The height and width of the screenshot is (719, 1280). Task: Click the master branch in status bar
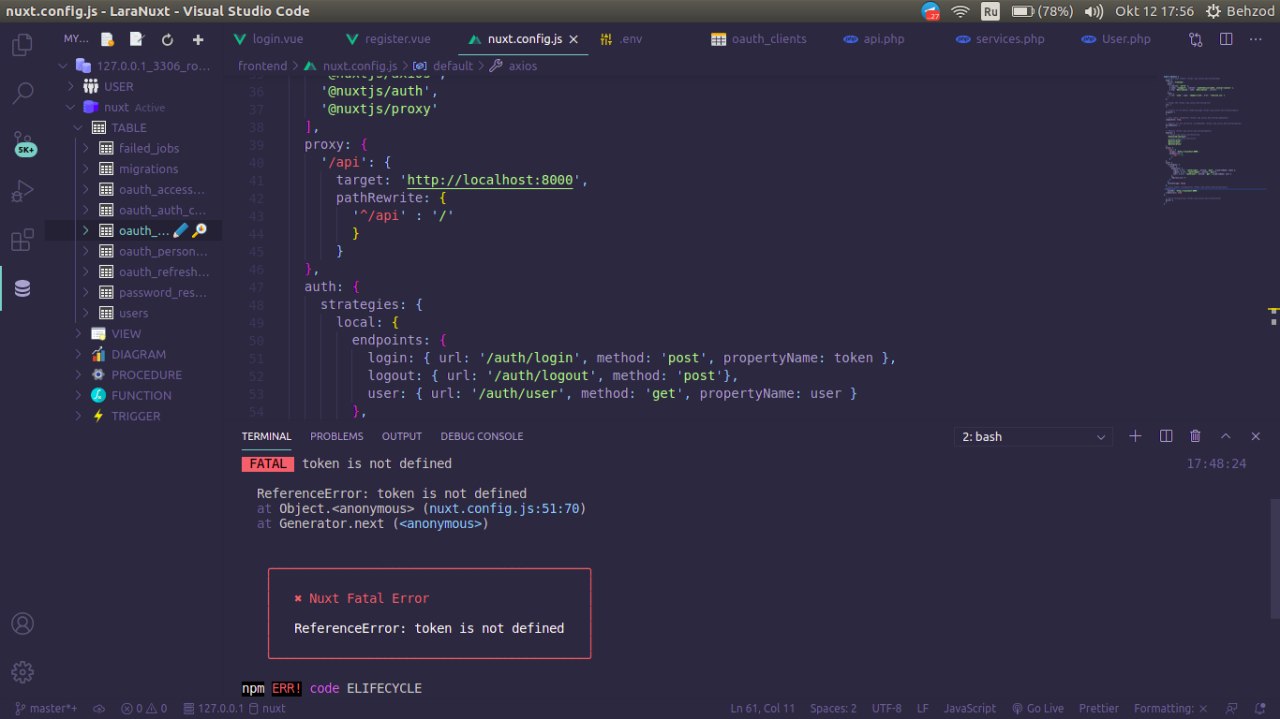pos(46,708)
